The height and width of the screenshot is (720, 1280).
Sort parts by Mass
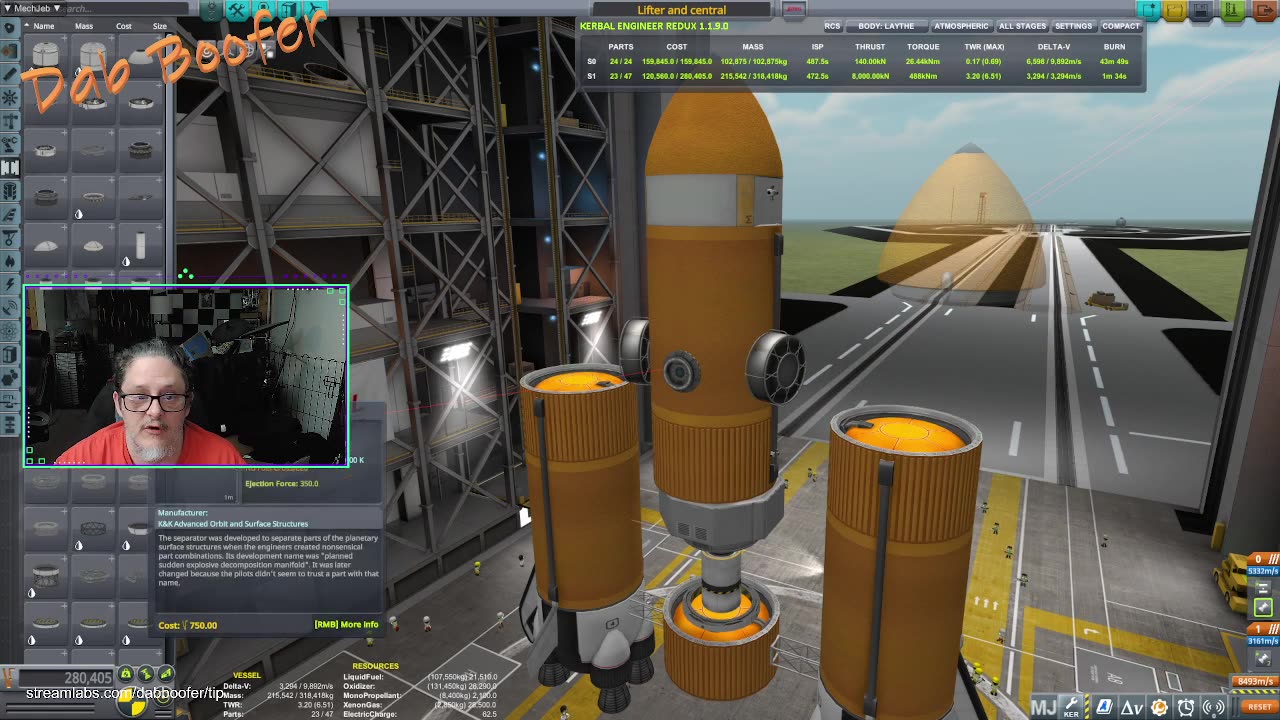[84, 26]
